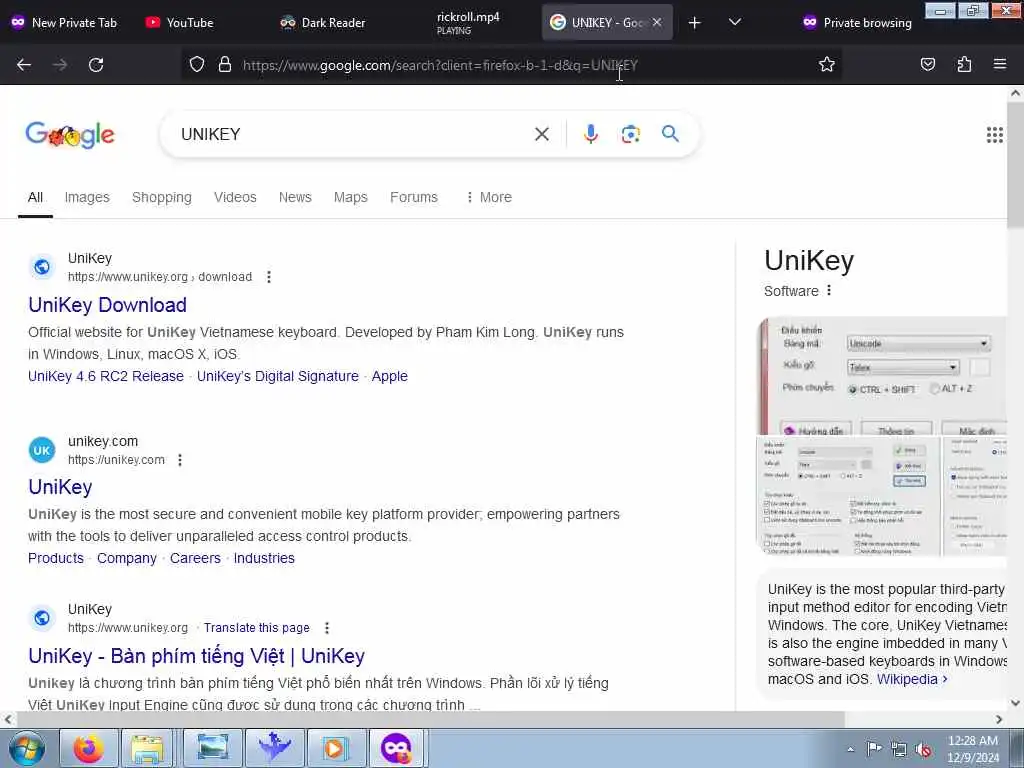
Task: Click the action center flag tray icon
Action: tap(874, 750)
